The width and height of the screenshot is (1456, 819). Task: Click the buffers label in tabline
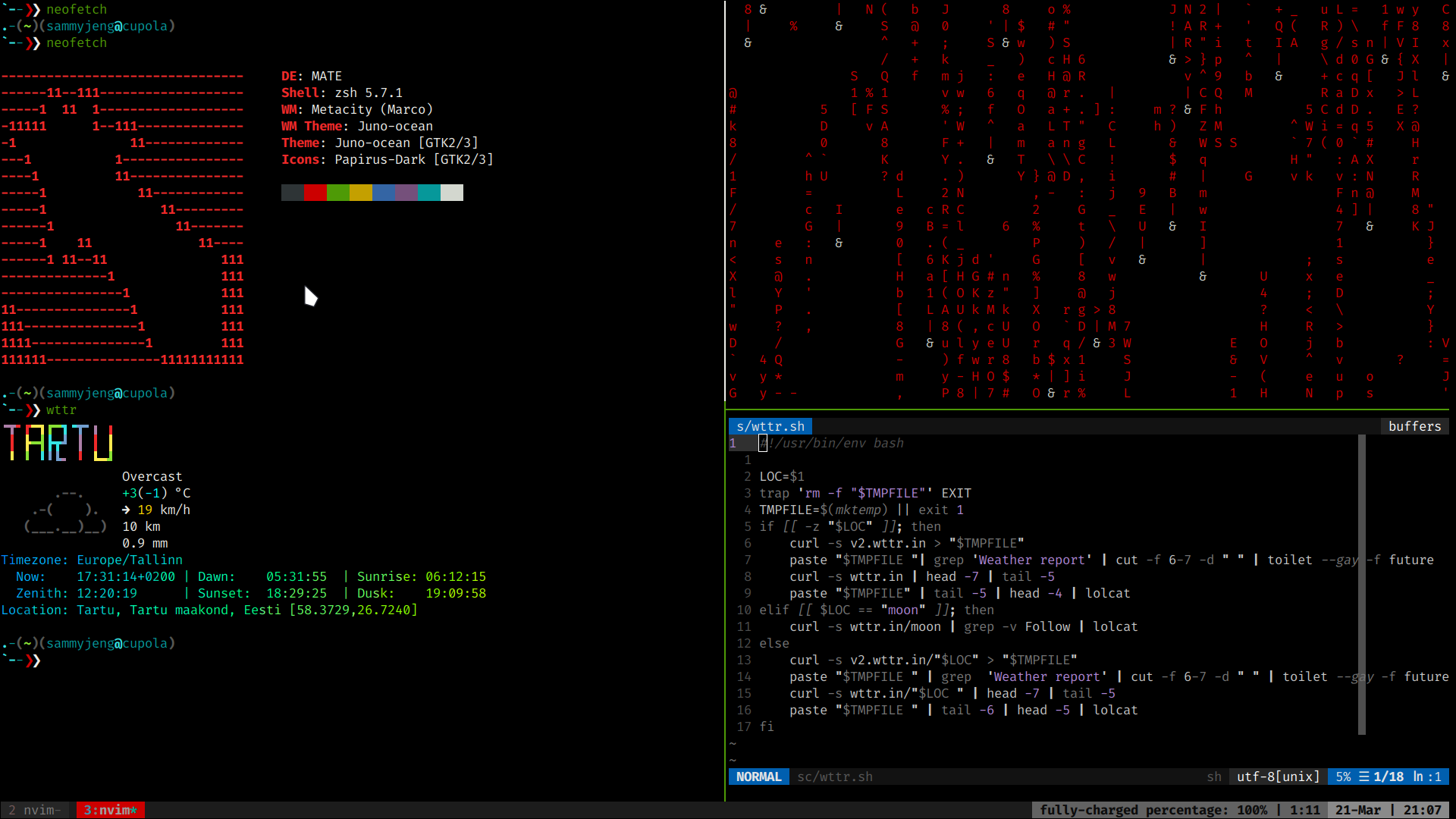tap(1414, 426)
